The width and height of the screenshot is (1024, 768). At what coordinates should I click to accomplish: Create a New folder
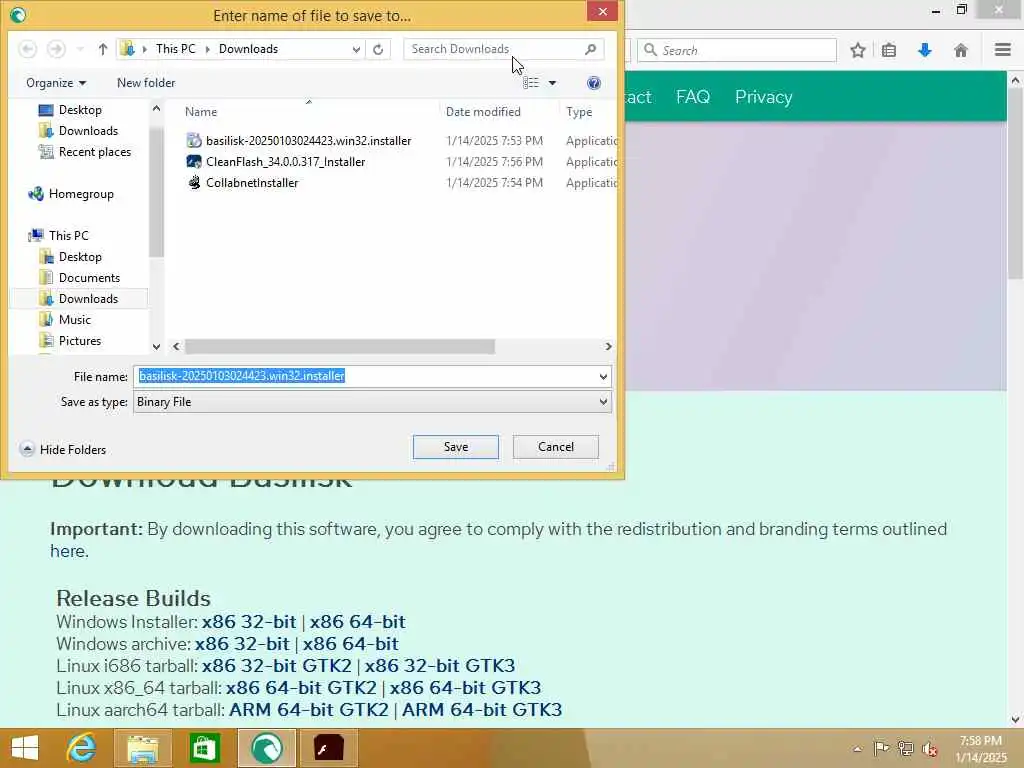146,83
